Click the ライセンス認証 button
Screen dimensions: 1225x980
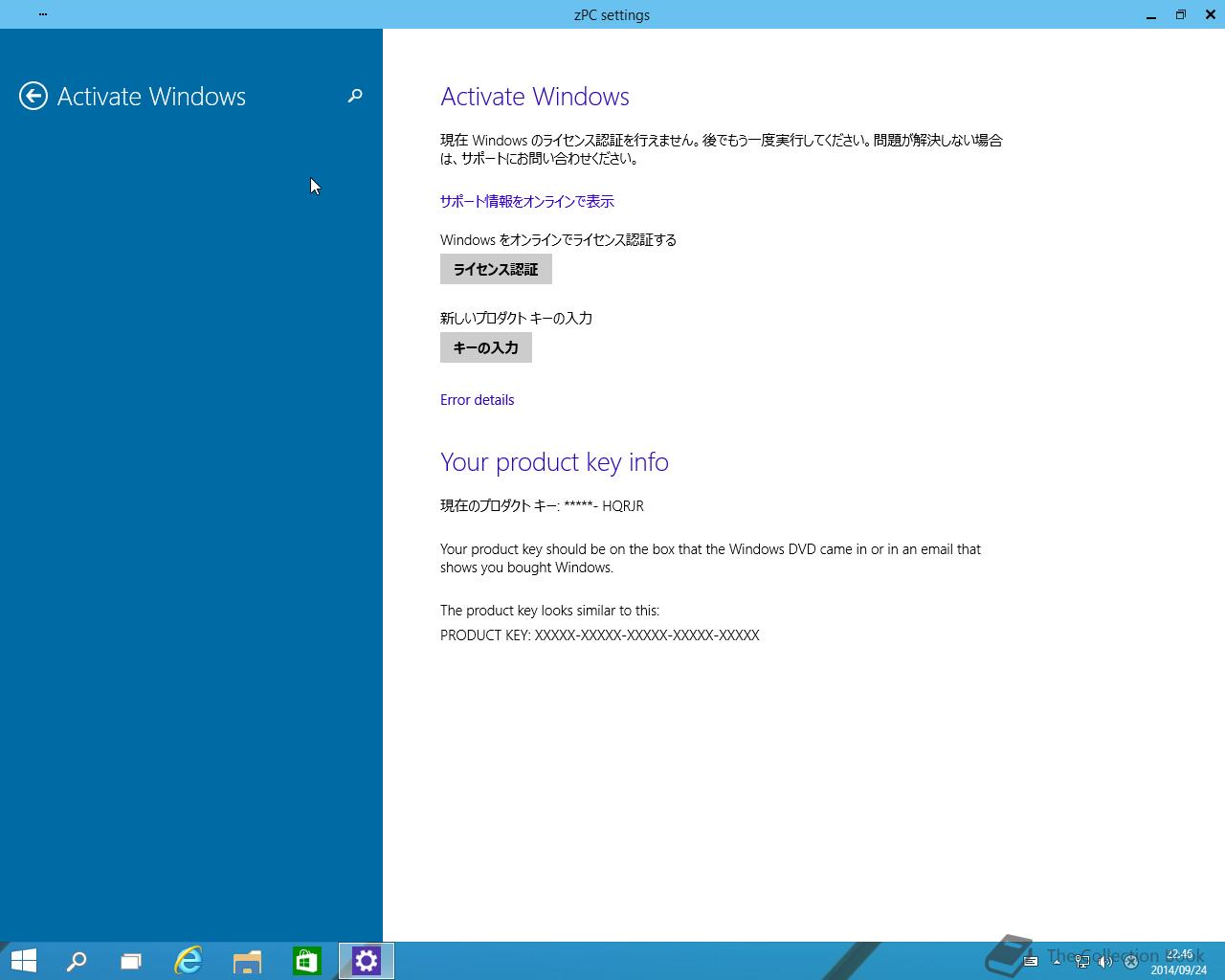[x=496, y=269]
